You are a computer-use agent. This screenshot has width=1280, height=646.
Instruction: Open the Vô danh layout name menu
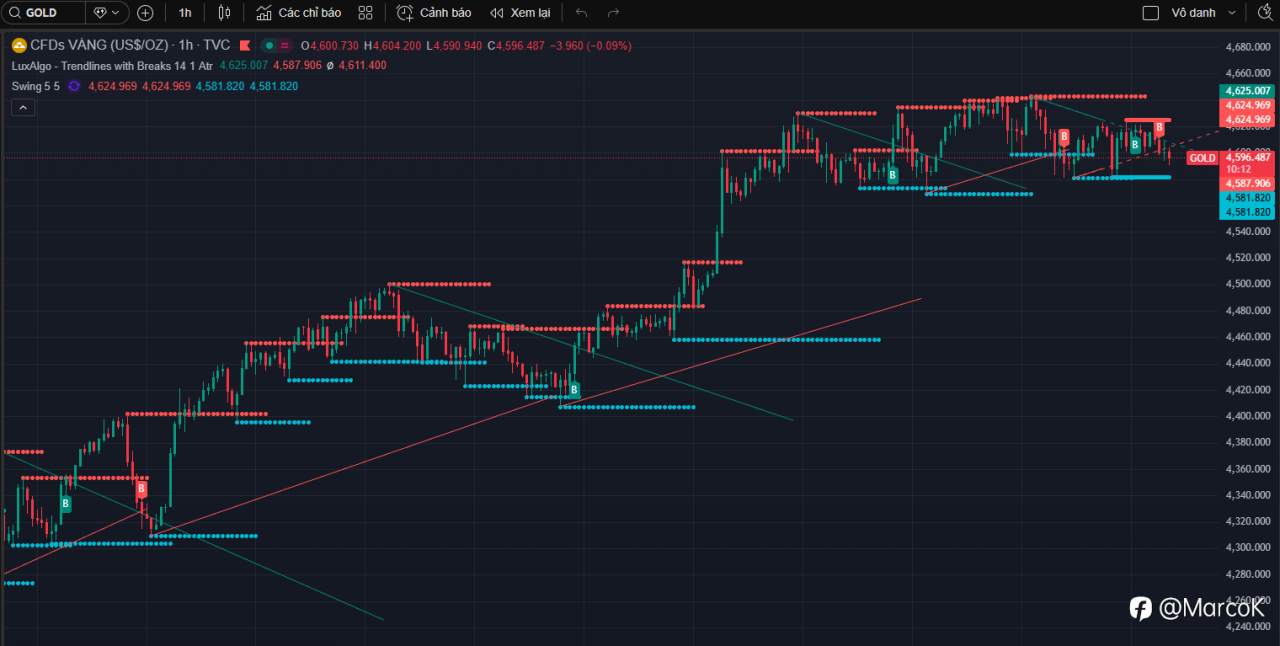point(1193,13)
